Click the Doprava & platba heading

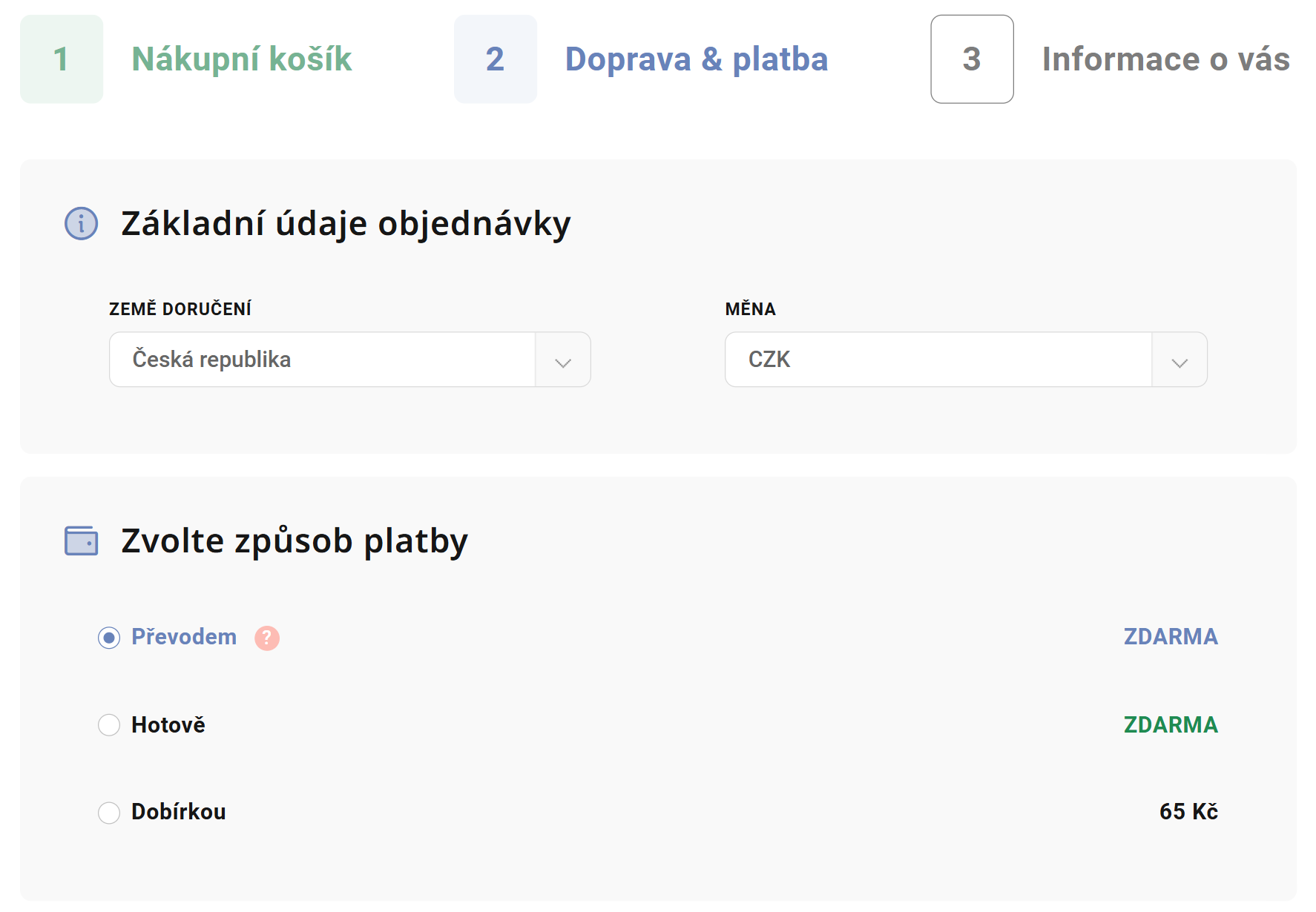click(x=697, y=59)
